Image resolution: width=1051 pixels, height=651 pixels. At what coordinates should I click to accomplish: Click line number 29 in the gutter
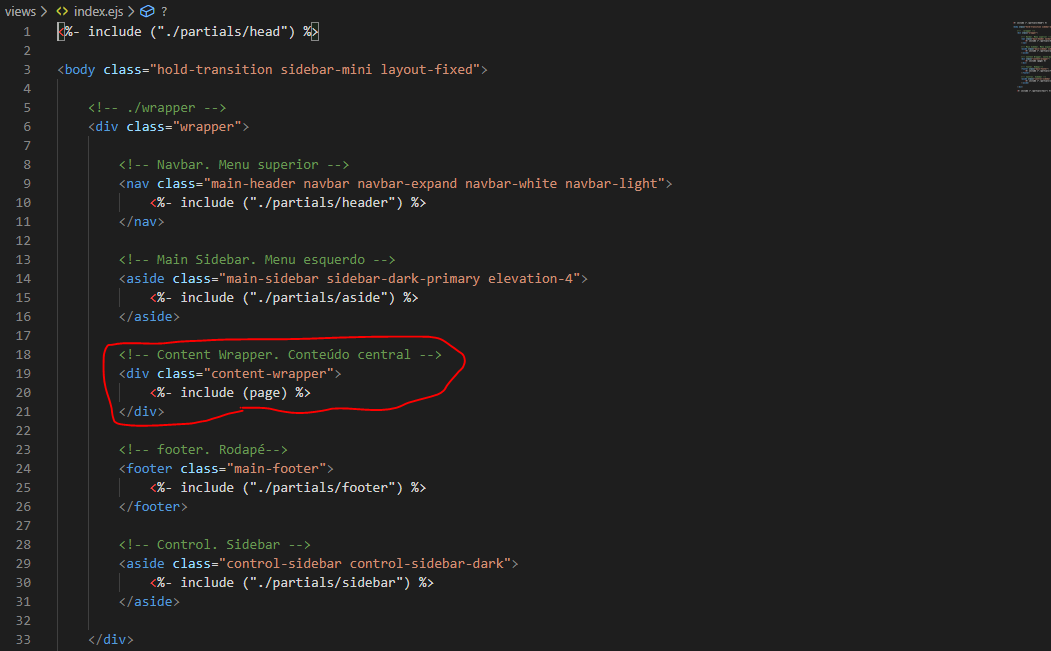pos(23,564)
